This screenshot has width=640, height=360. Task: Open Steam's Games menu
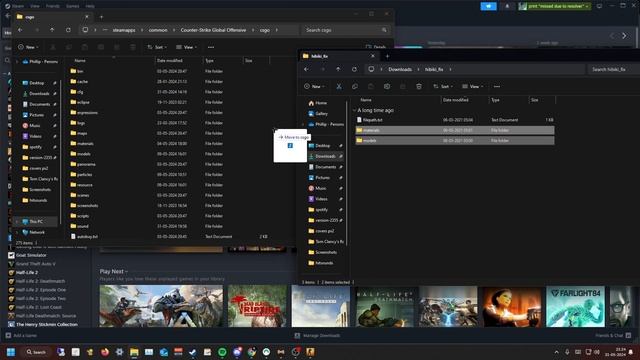click(73, 6)
